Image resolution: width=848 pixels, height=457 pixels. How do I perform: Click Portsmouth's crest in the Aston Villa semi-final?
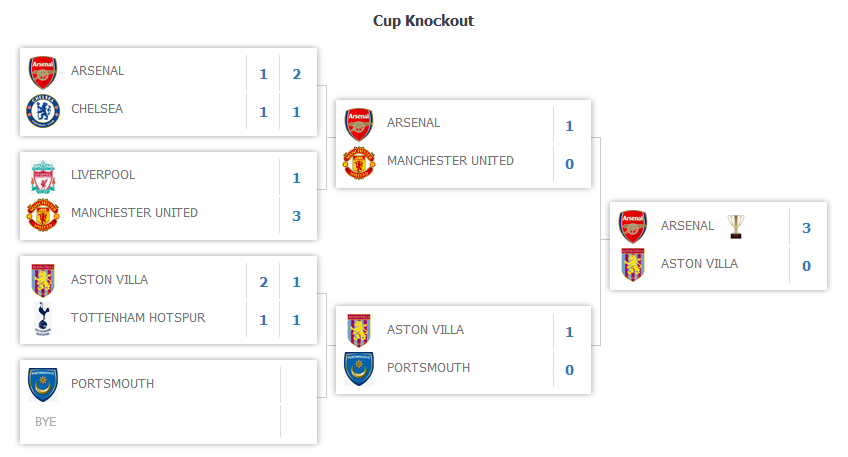click(x=359, y=369)
